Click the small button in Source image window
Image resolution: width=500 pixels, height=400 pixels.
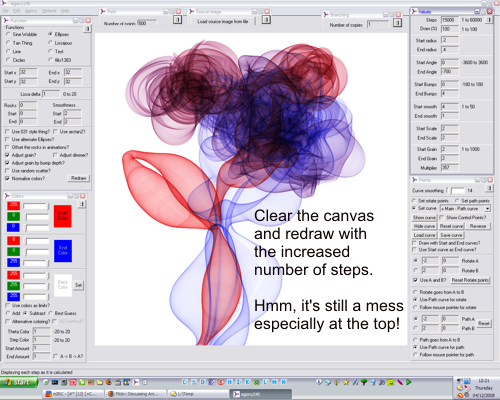(266, 20)
